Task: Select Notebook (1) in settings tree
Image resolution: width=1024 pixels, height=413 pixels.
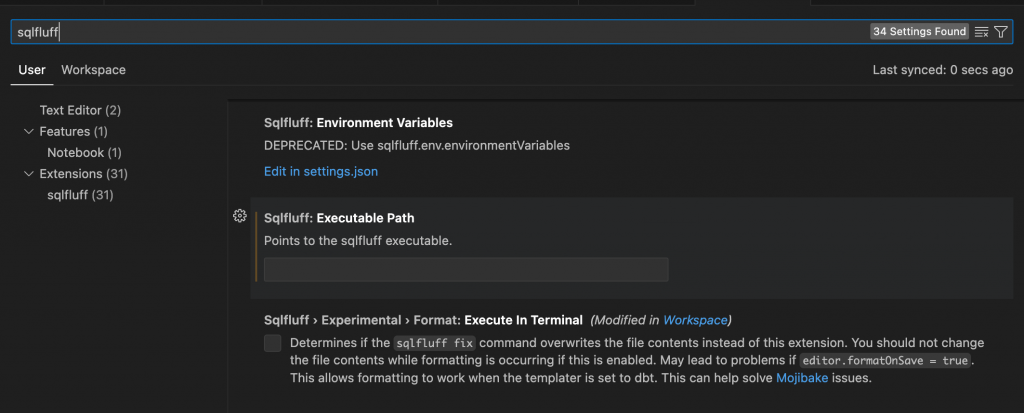Action: tap(84, 153)
